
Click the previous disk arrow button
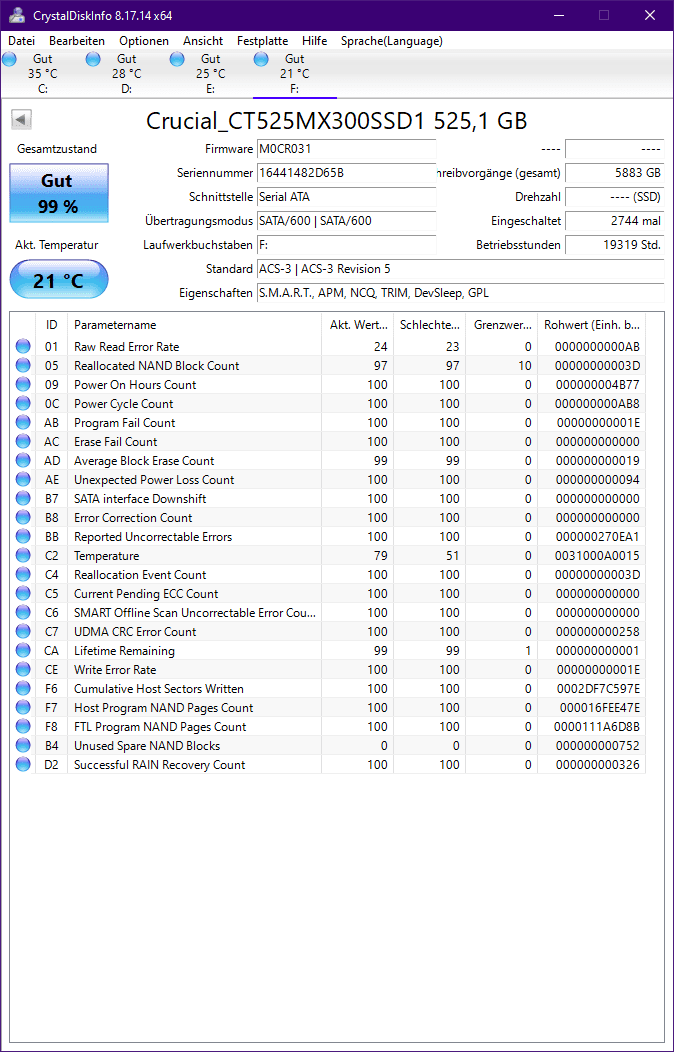(x=21, y=120)
